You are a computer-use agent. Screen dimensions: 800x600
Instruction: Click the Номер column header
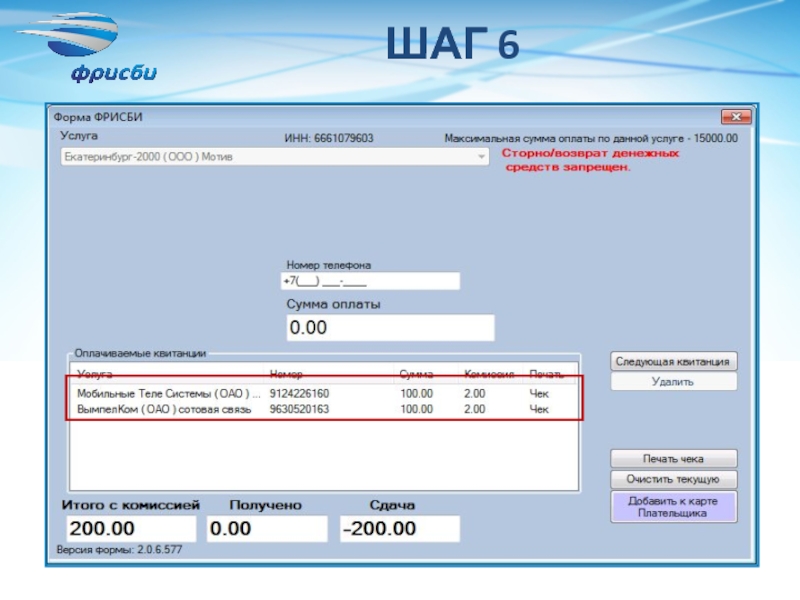click(x=328, y=374)
